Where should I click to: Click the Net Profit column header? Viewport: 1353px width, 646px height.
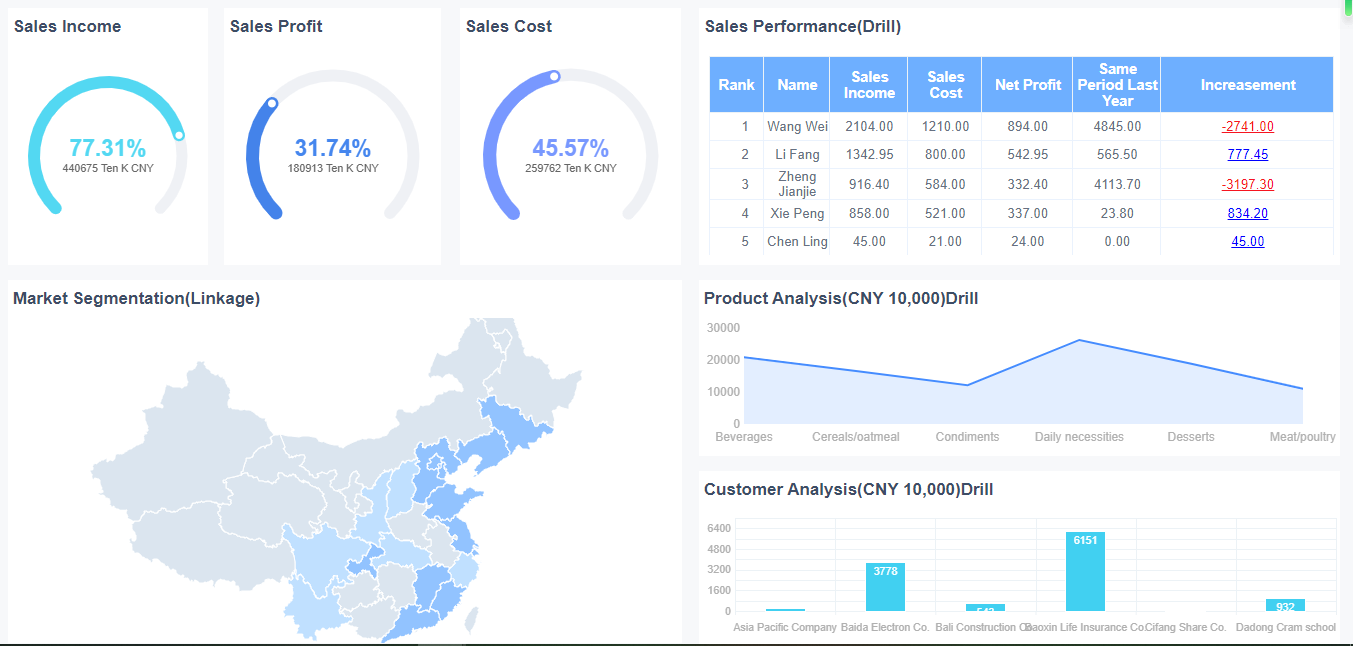click(x=1028, y=85)
